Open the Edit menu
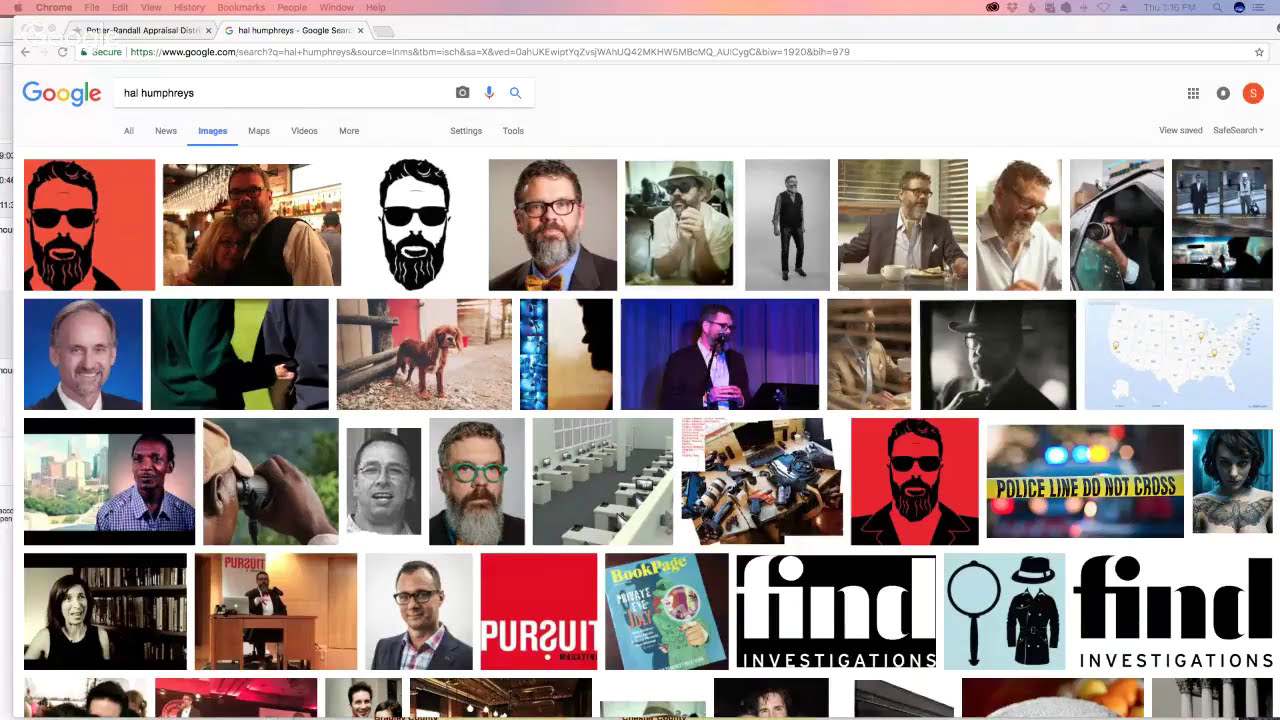Viewport: 1280px width, 720px height. click(120, 7)
